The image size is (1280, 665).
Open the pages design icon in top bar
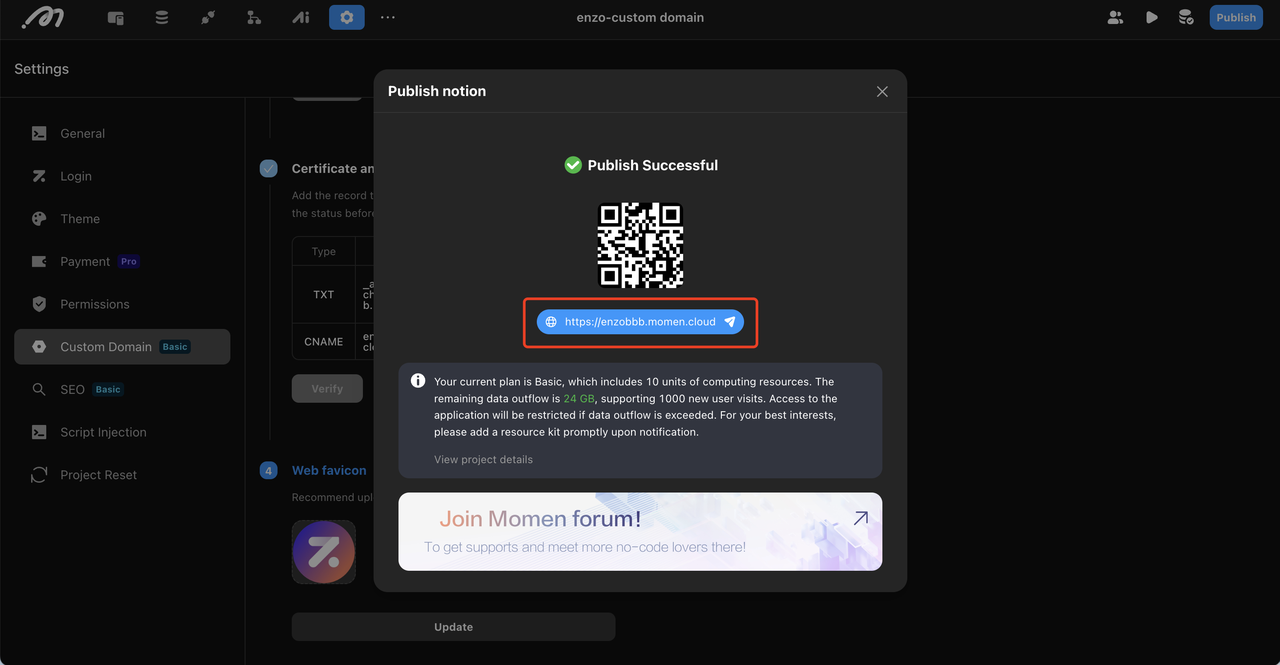(116, 17)
